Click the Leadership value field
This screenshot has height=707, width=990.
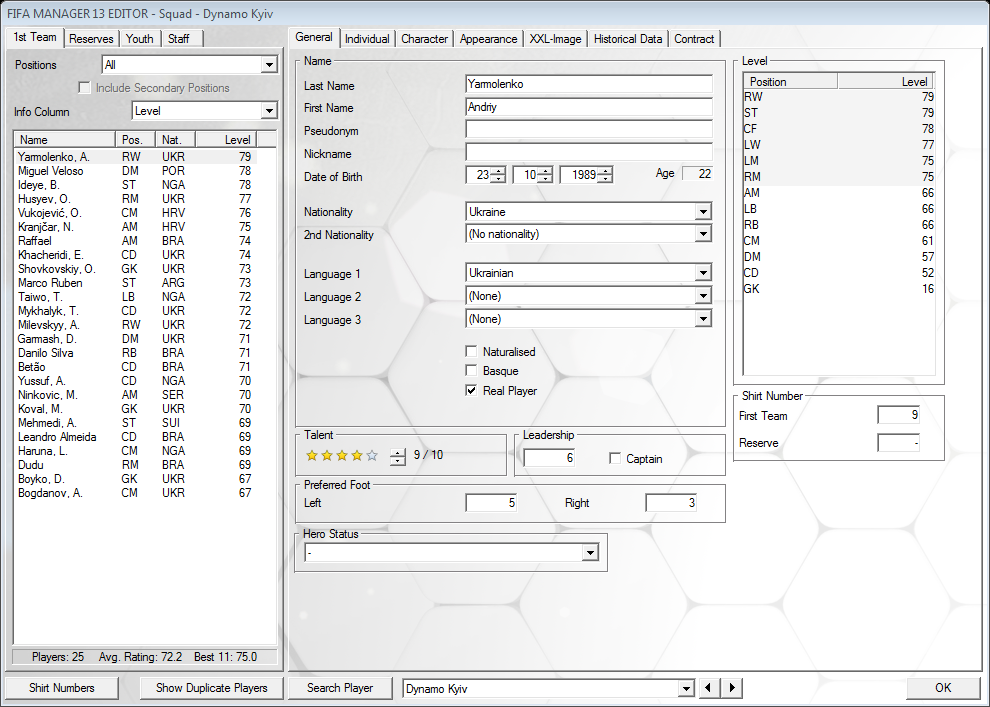point(549,458)
